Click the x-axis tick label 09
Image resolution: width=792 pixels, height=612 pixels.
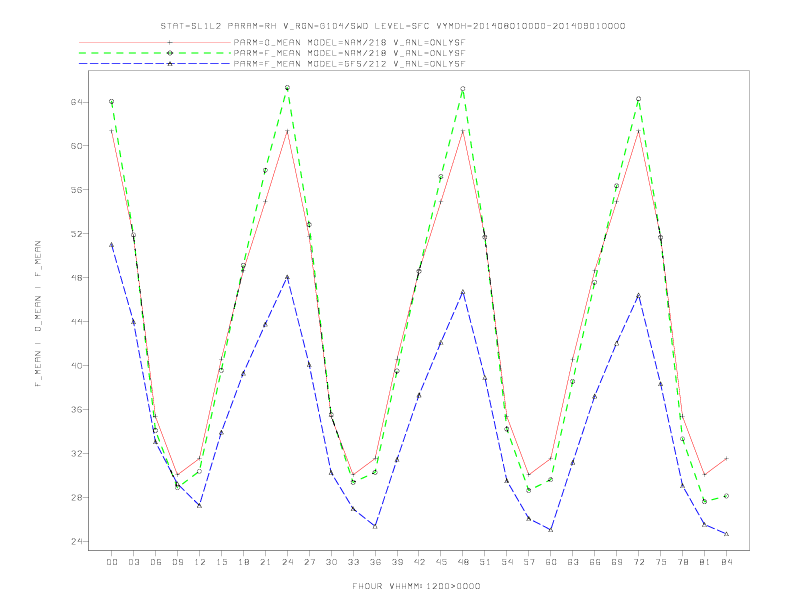tap(178, 562)
